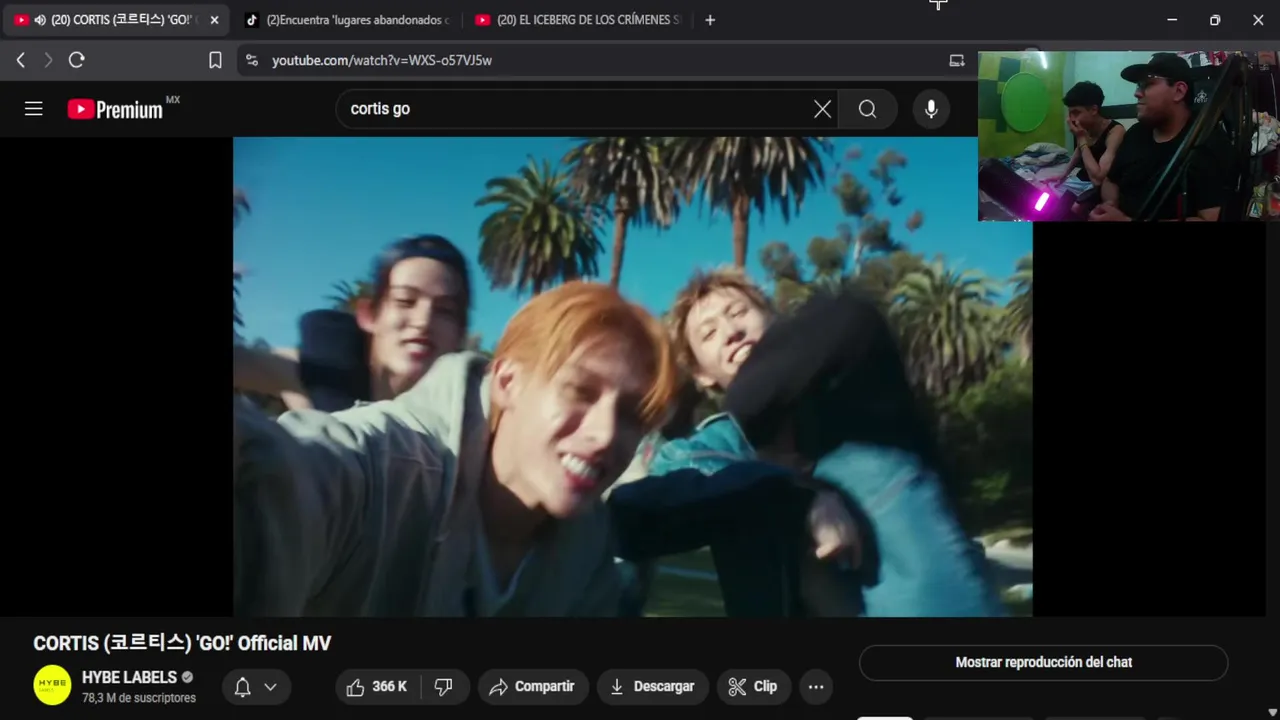The image size is (1280, 720).
Task: Select the address bar URL youtube.com/watch
Action: (x=382, y=60)
